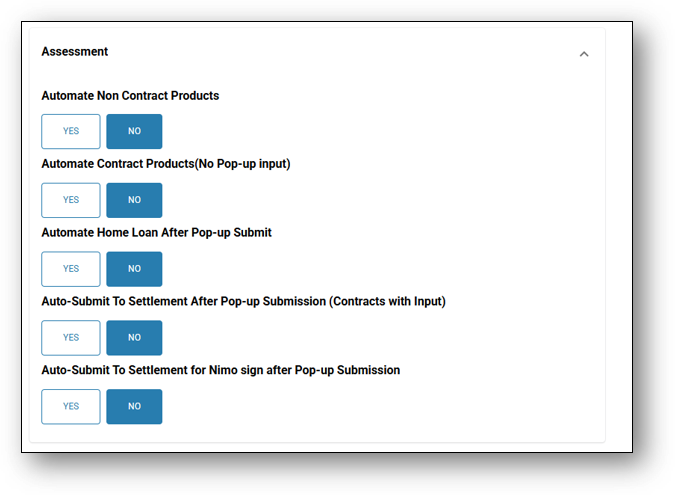
Task: Enable YES for Auto-Submit Contracts with Input
Action: coord(71,338)
